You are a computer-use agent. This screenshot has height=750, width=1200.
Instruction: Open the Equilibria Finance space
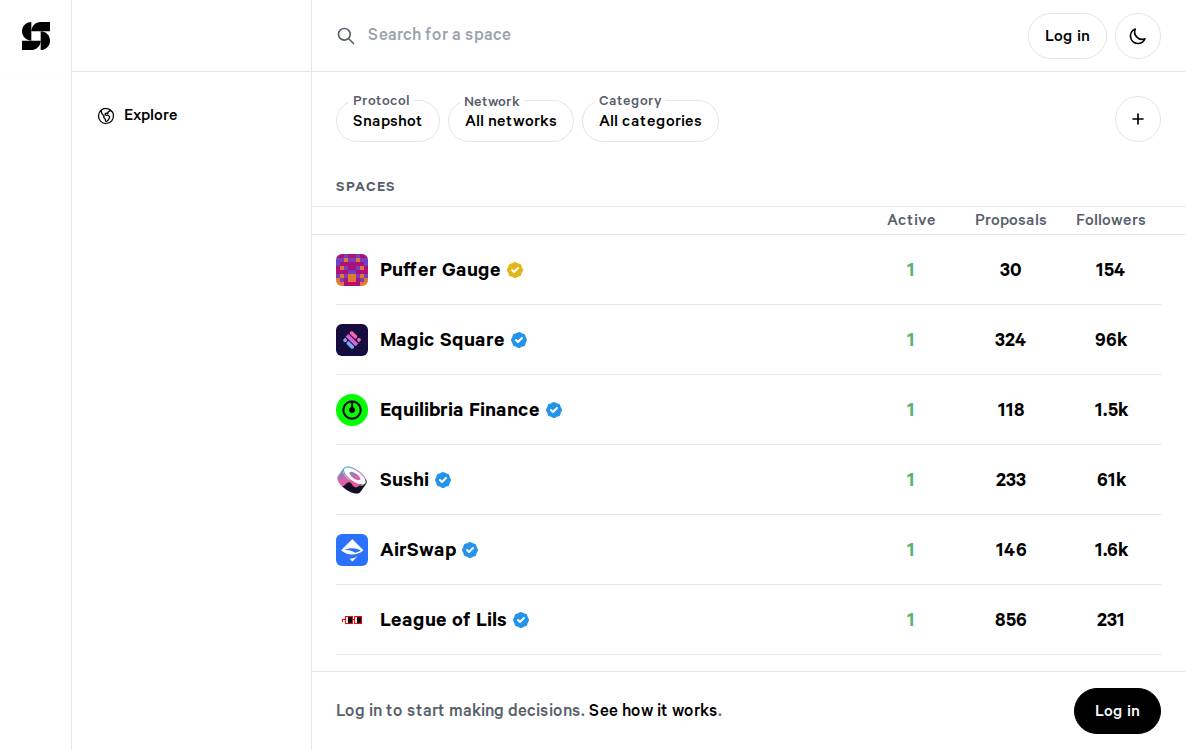[460, 410]
